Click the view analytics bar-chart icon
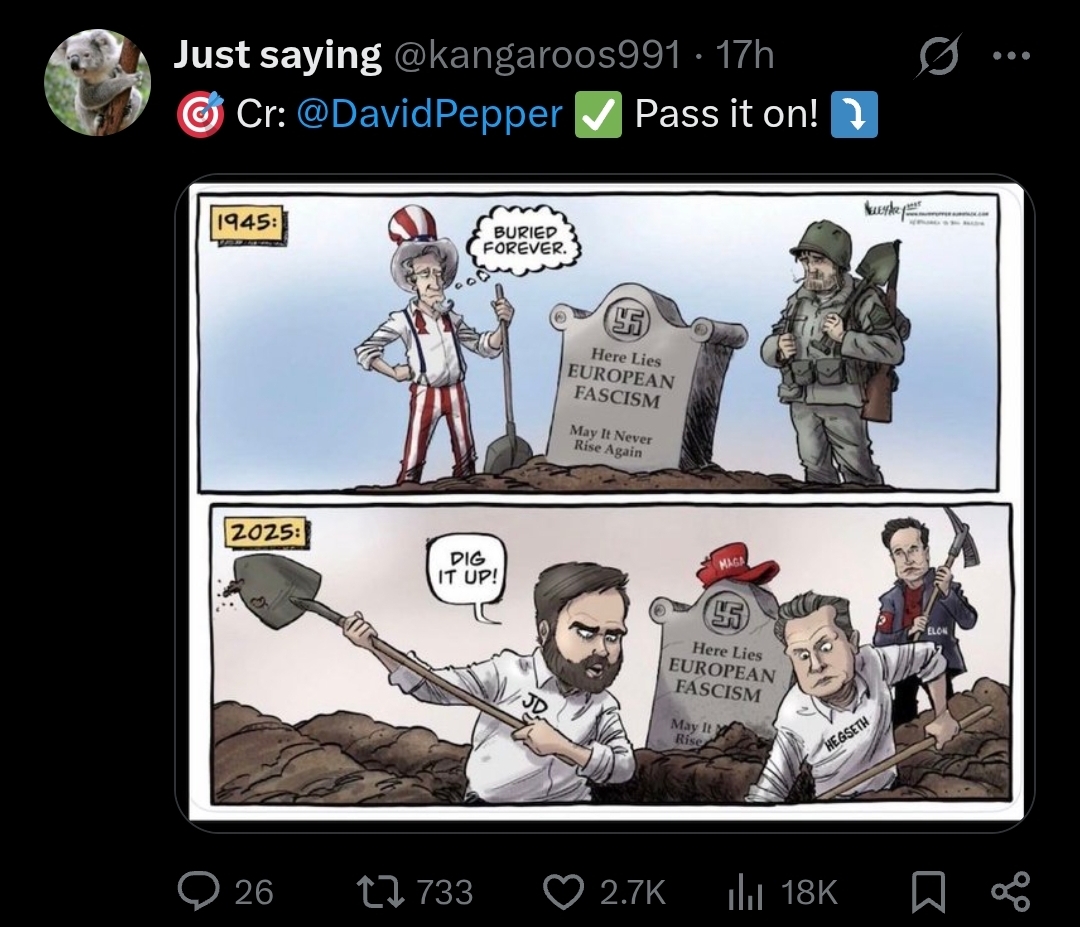Screen dimensions: 1080x927 point(745,893)
